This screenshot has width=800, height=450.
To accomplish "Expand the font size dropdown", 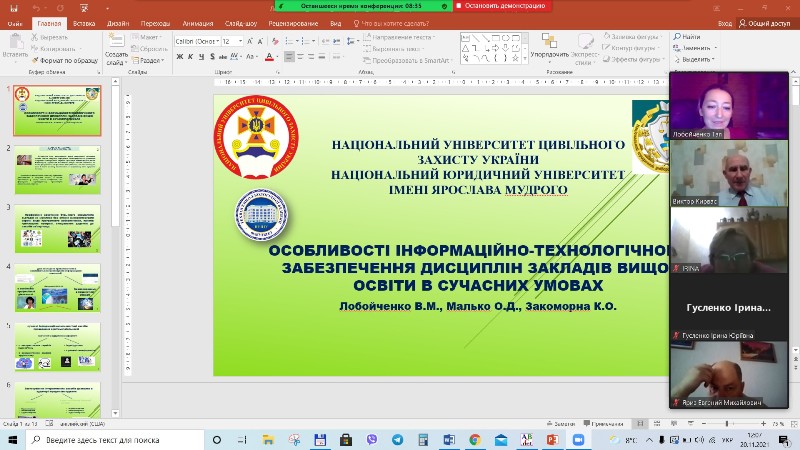I will (232, 41).
